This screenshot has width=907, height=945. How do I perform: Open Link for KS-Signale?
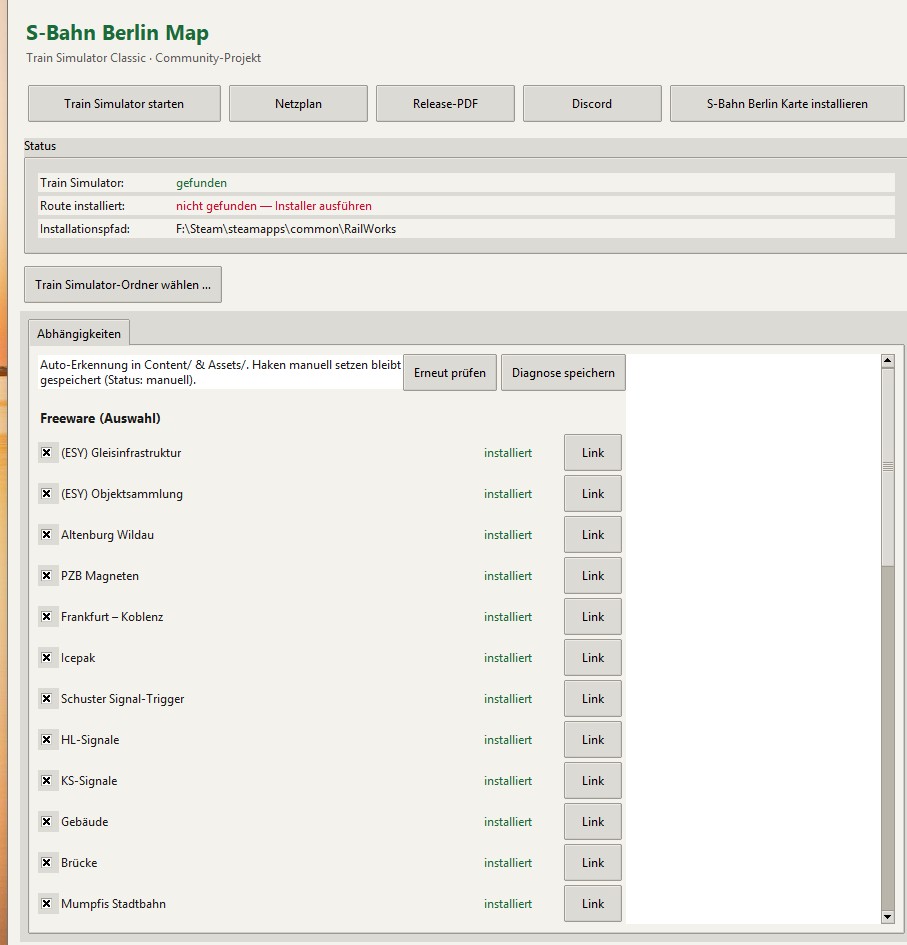click(x=593, y=780)
